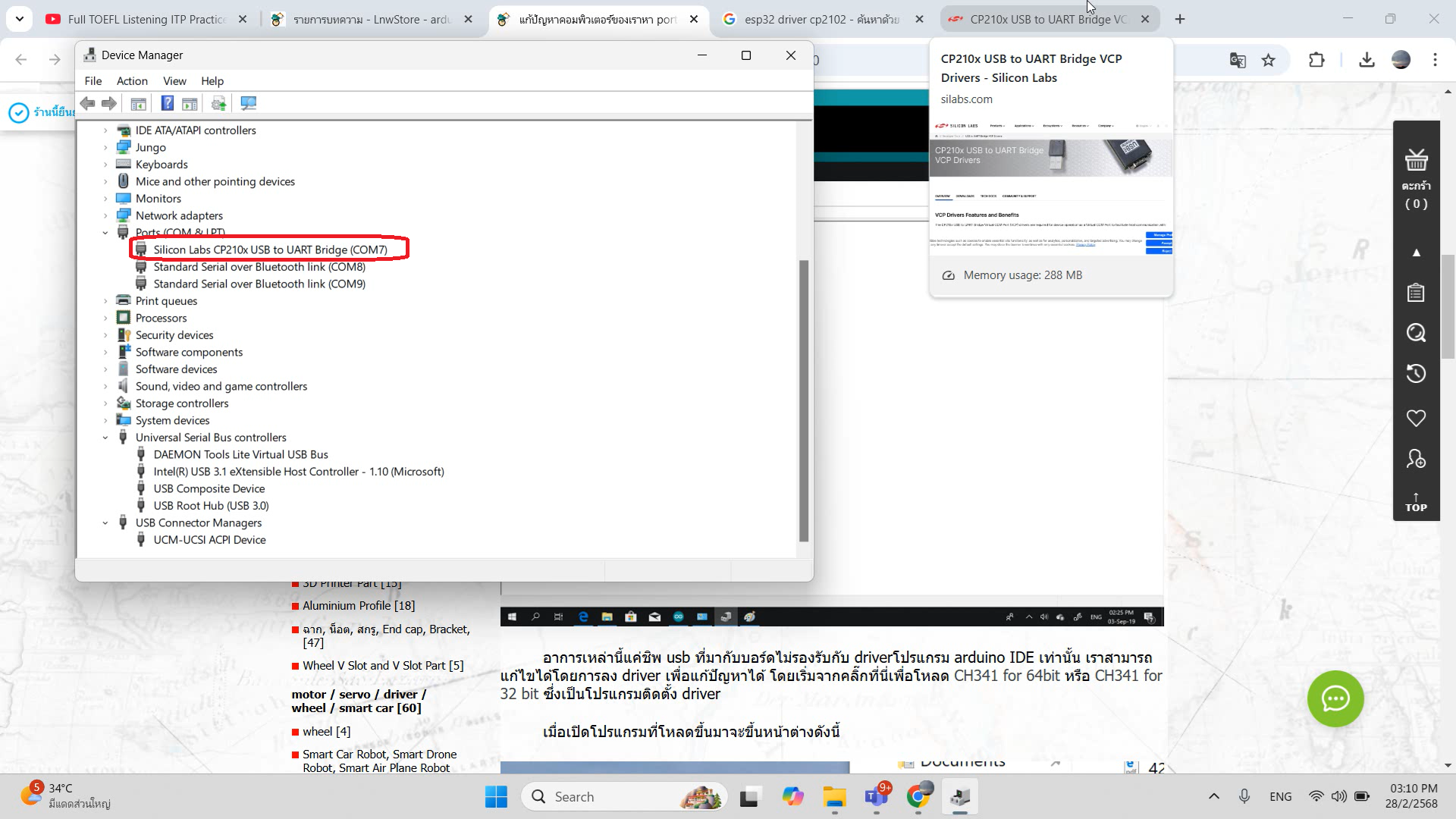Bookmark this page with the star icon

1269,60
